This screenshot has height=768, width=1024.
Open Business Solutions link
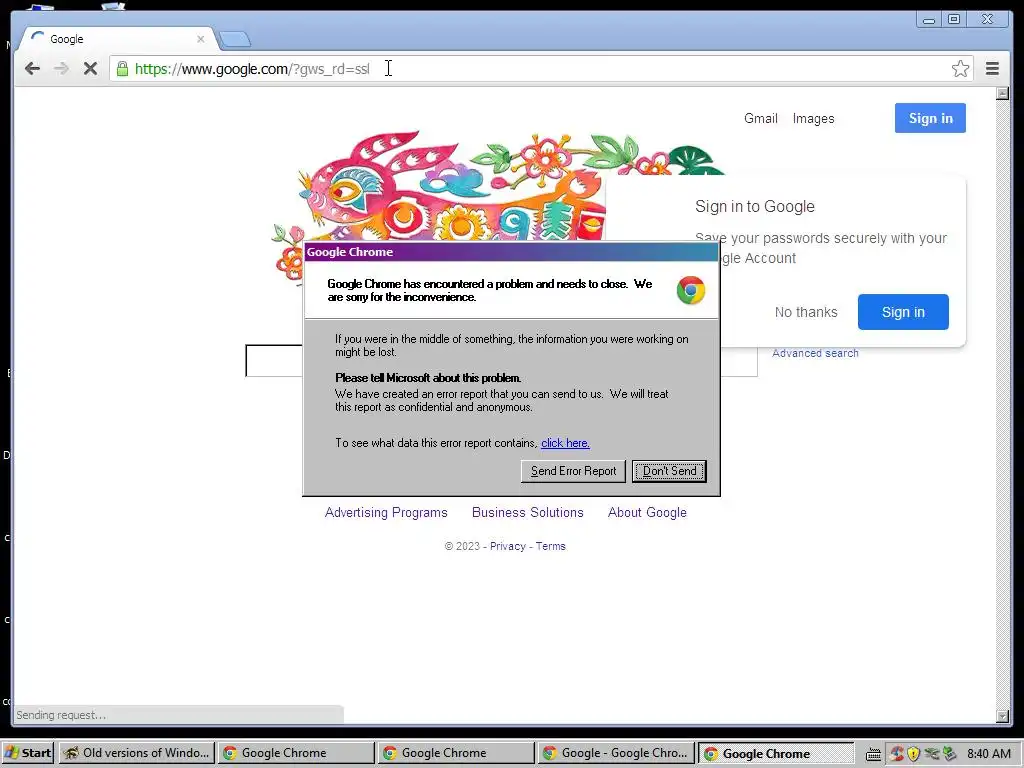click(528, 513)
